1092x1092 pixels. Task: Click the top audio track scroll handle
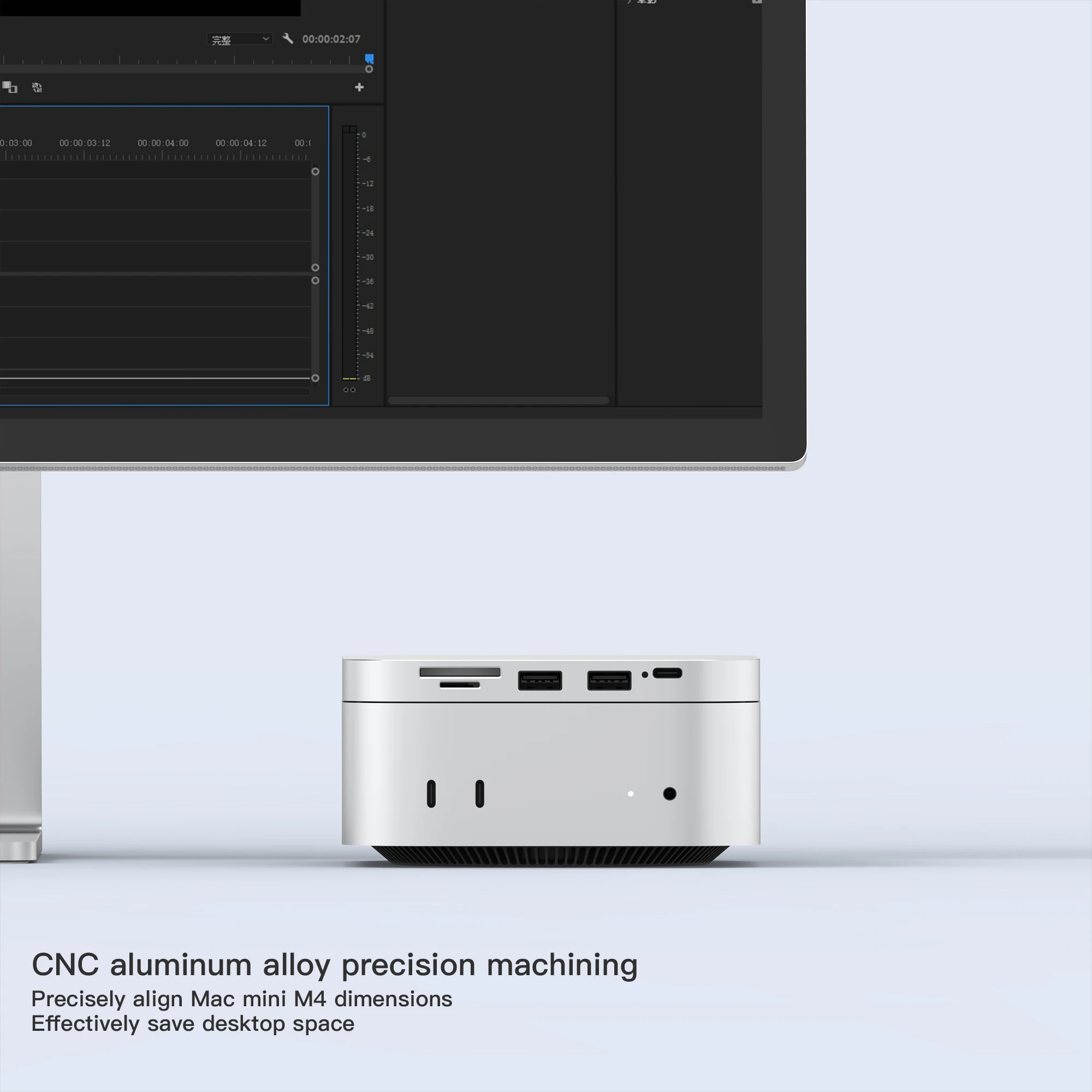[x=316, y=280]
